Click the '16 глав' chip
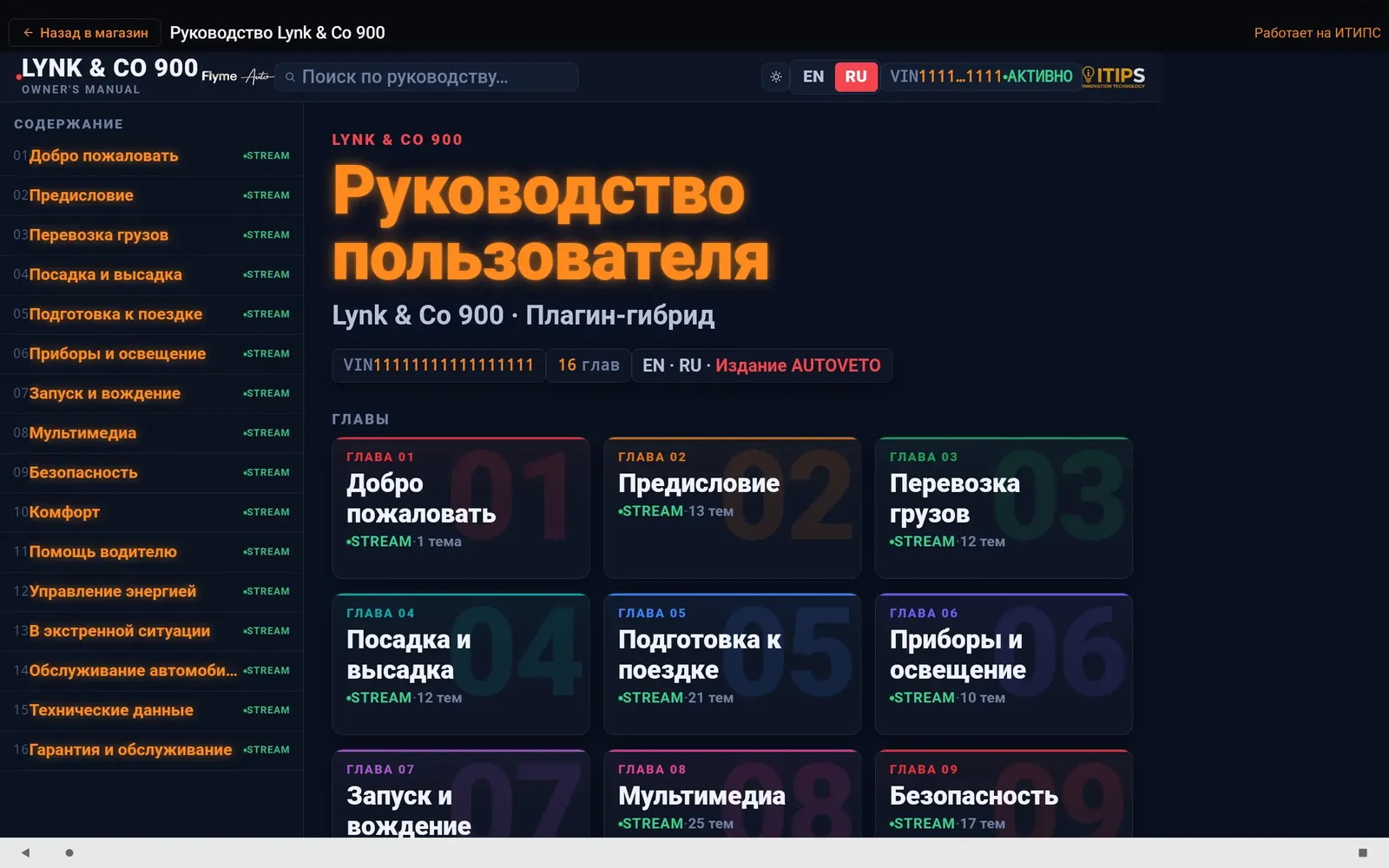The width and height of the screenshot is (1389, 868). [x=589, y=365]
